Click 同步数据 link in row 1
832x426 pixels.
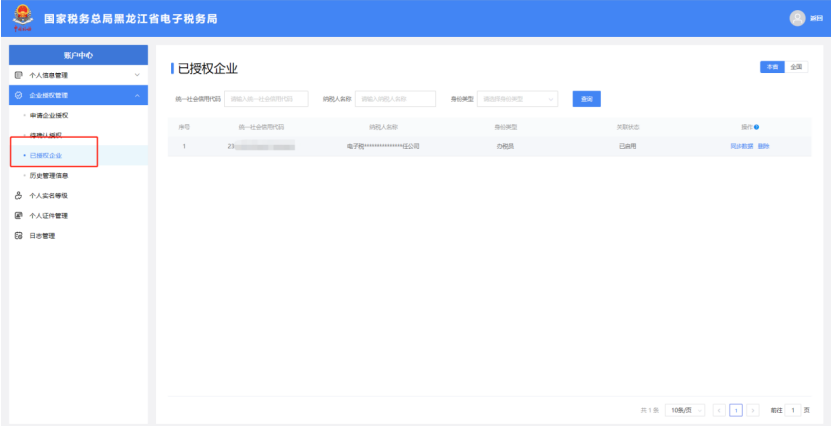click(742, 146)
